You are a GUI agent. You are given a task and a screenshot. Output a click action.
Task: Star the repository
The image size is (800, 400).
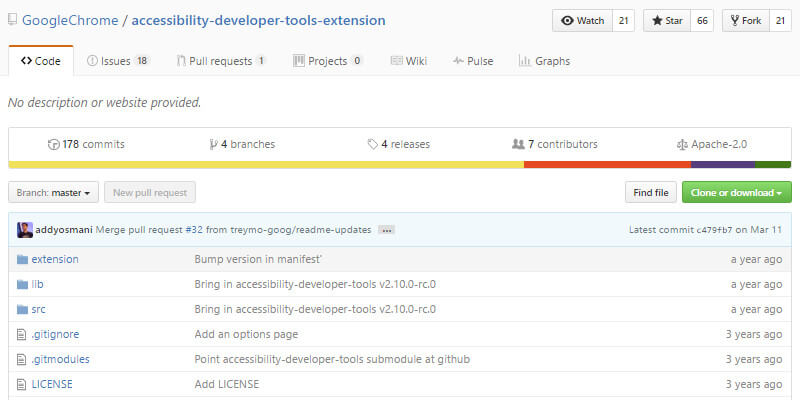tap(667, 21)
